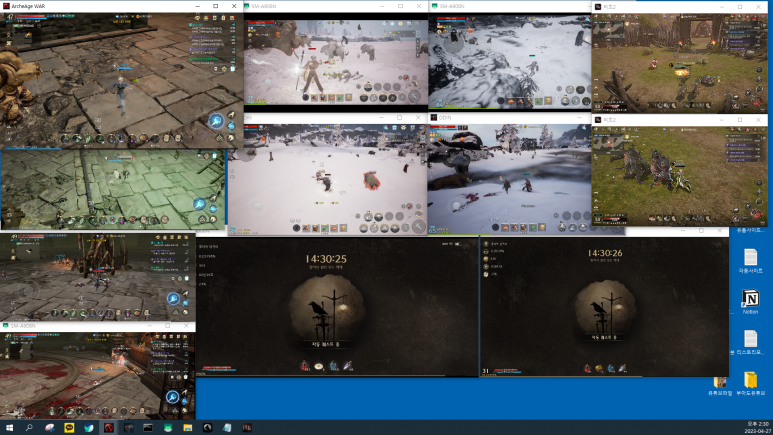The width and height of the screenshot is (773, 435).
Task: Click the blue swirl browser taskbar icon
Action: coord(89,428)
